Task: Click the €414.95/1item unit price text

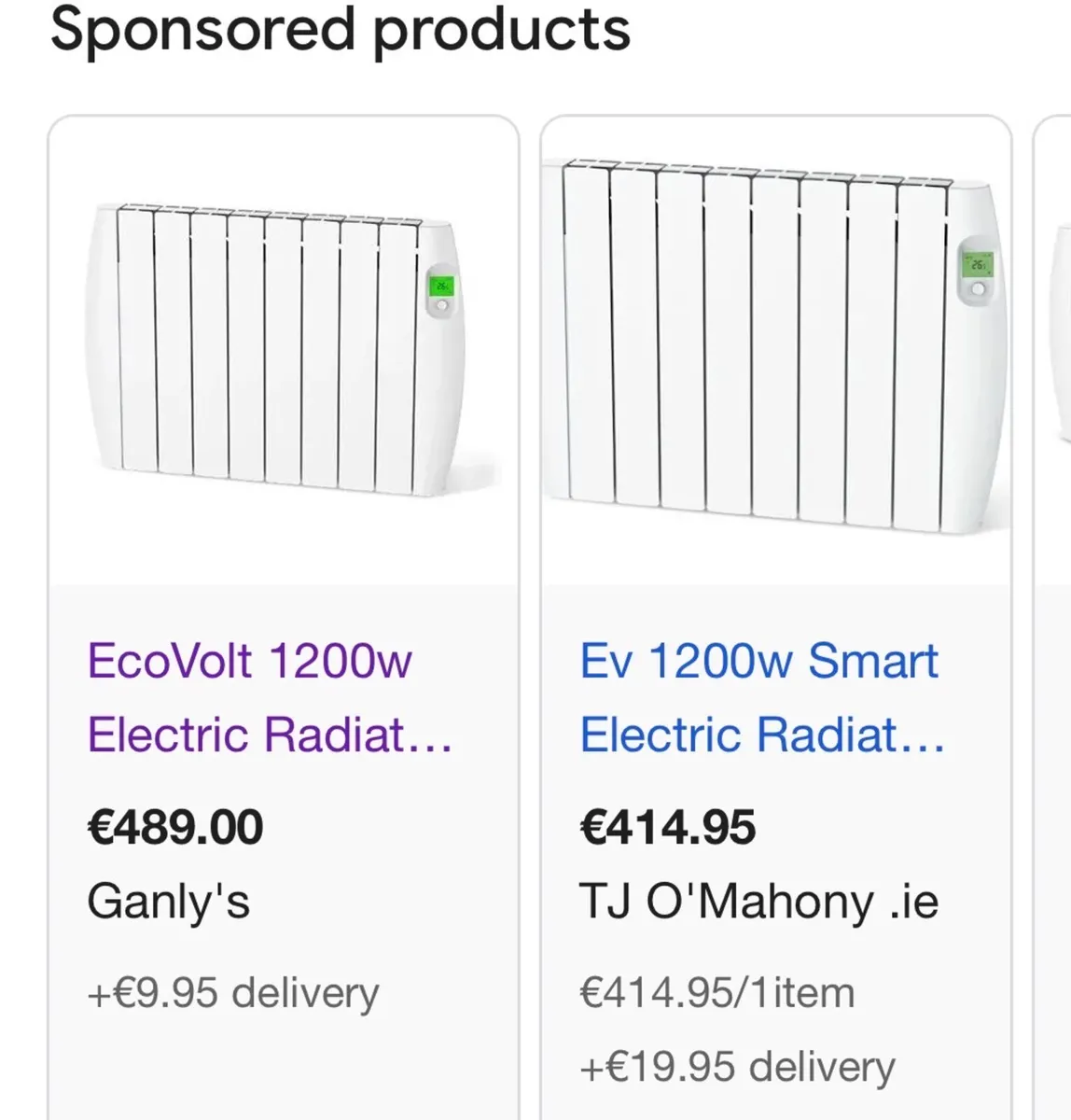Action: pyautogui.click(x=716, y=992)
